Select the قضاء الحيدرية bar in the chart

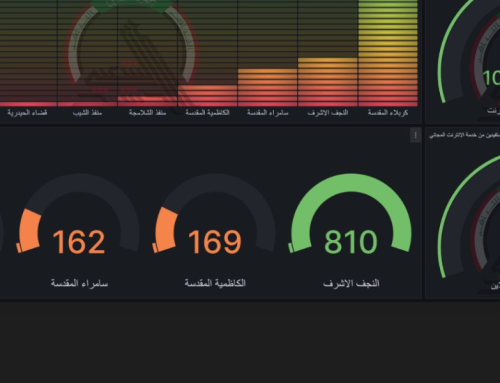28,104
